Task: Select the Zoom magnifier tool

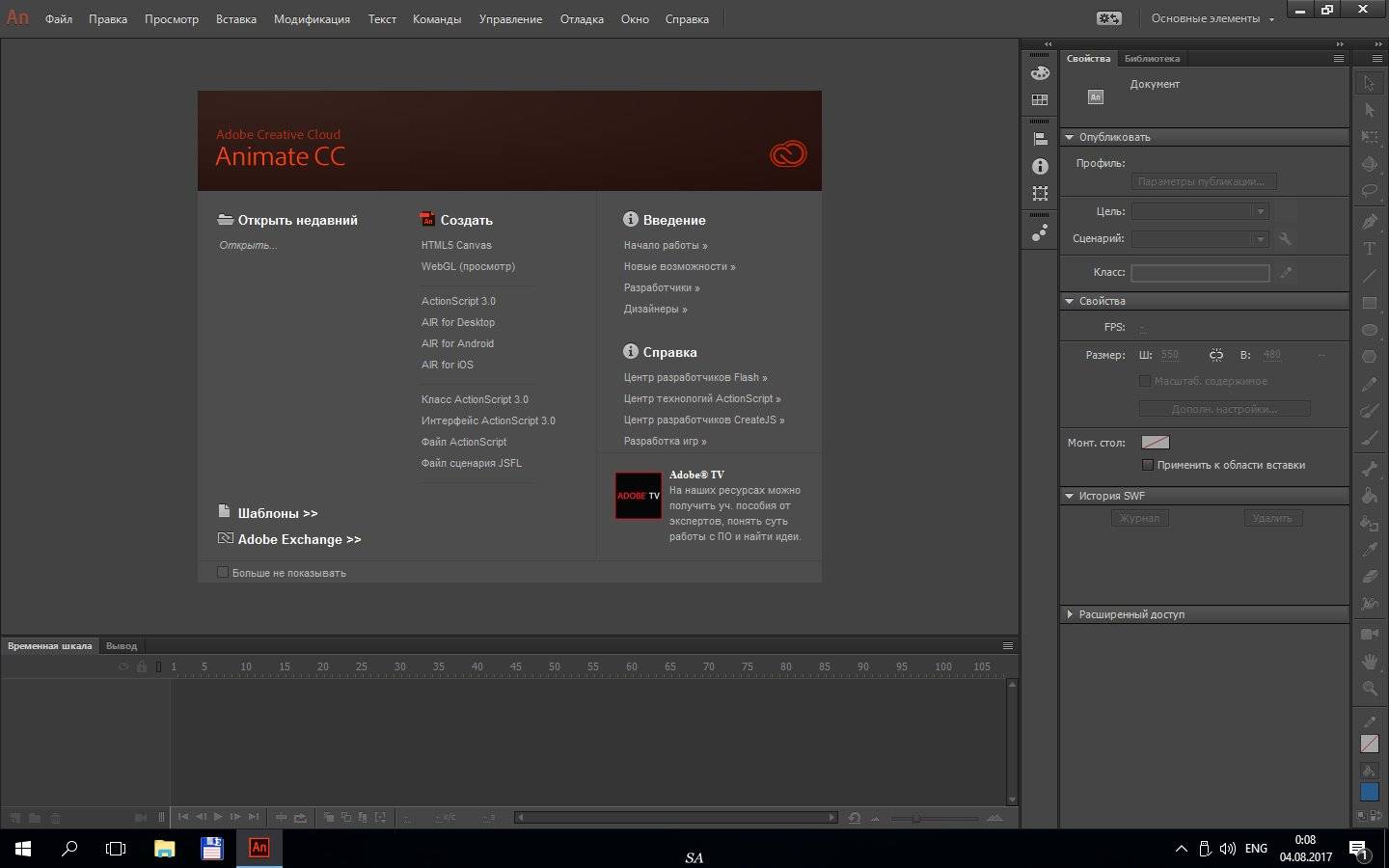Action: point(1369,689)
